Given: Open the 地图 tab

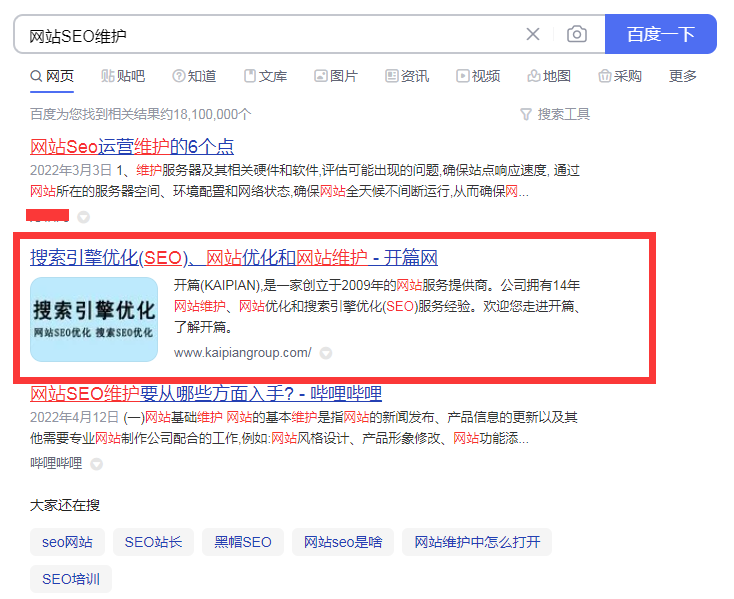Looking at the screenshot, I should [x=549, y=76].
